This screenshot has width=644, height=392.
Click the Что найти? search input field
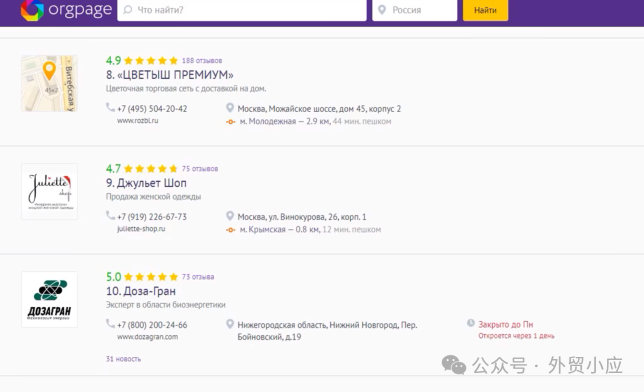(x=242, y=10)
